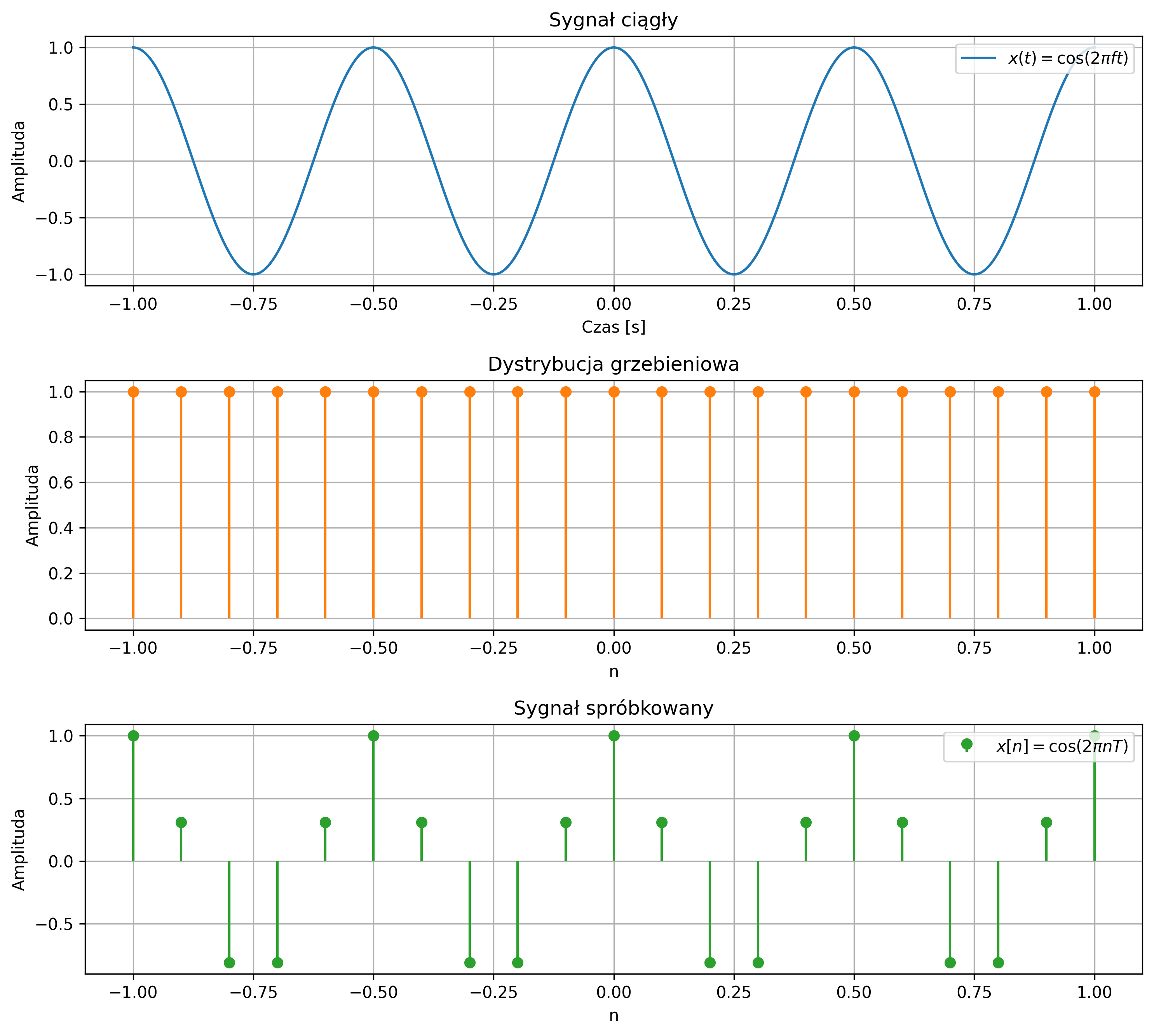Click the blue line sample in the top legend
The height and width of the screenshot is (1036, 1154).
tap(979, 59)
